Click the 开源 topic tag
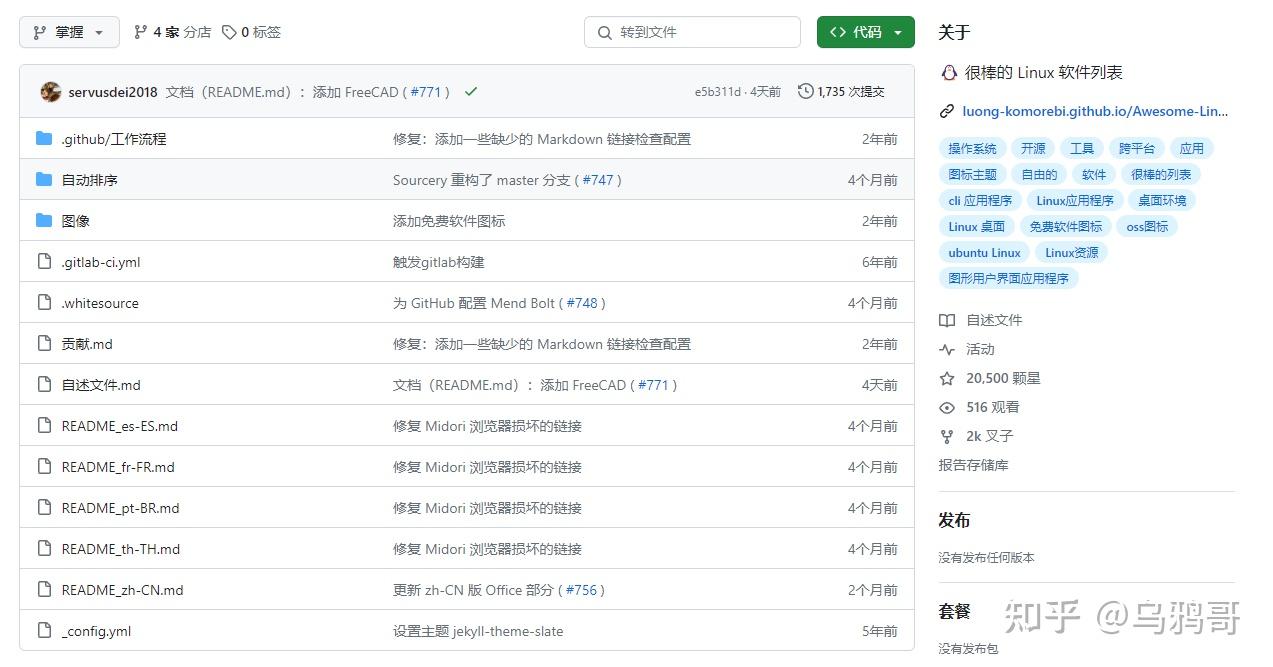Screen dimensions: 1273x667 click(1032, 147)
